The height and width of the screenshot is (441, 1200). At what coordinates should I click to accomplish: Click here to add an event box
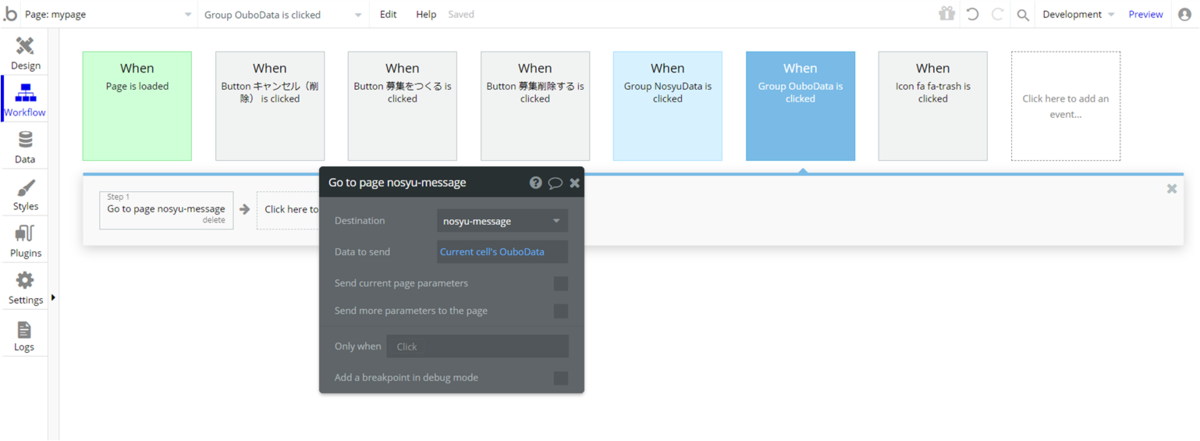(x=1066, y=106)
